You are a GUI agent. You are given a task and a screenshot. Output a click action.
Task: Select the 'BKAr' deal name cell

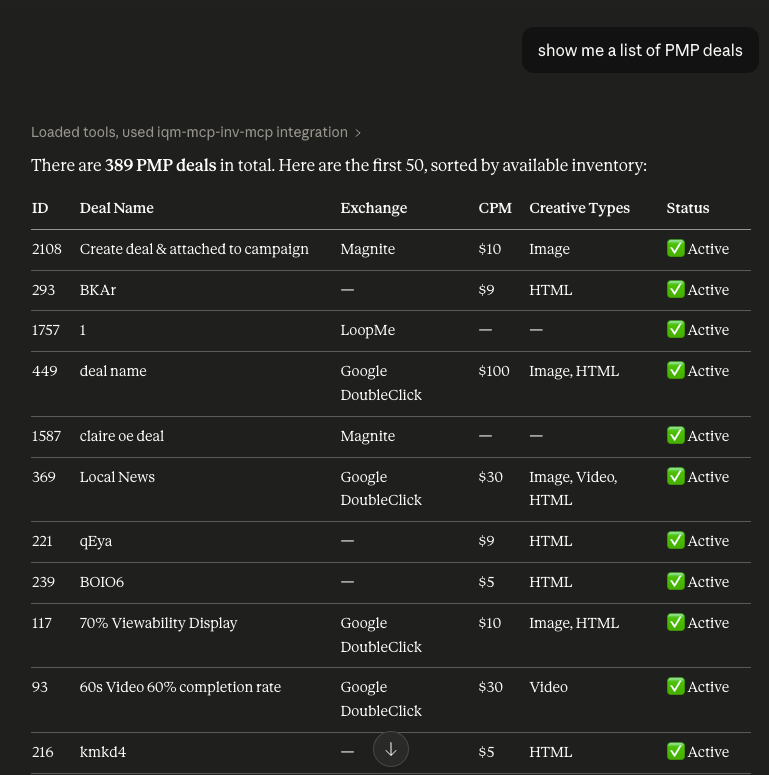97,290
